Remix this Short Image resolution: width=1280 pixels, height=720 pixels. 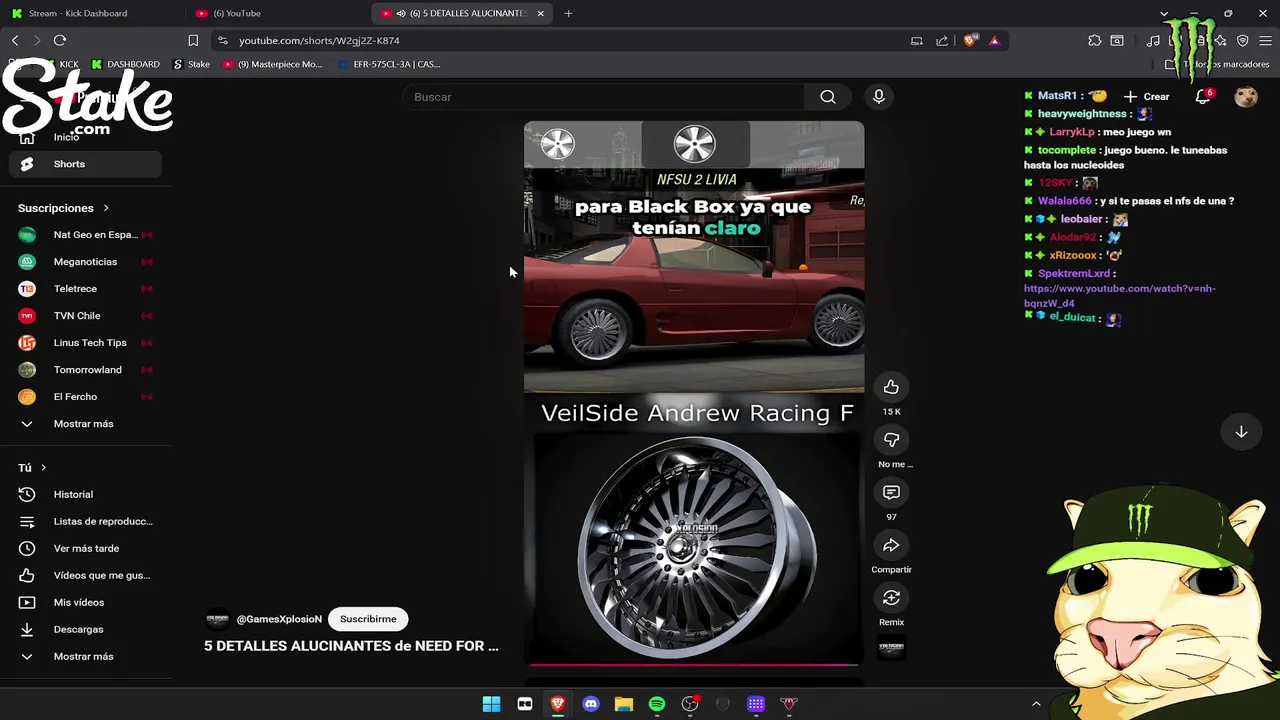point(891,598)
